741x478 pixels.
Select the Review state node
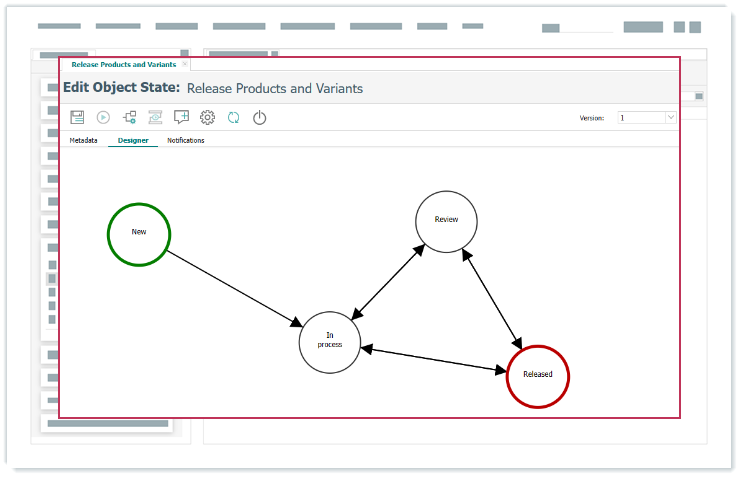point(446,221)
